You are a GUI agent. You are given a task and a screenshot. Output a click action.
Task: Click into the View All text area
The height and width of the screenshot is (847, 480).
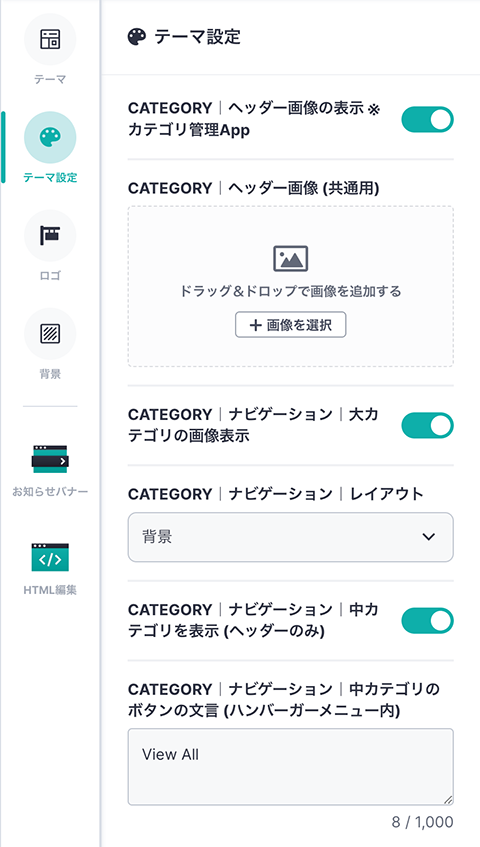pyautogui.click(x=290, y=767)
